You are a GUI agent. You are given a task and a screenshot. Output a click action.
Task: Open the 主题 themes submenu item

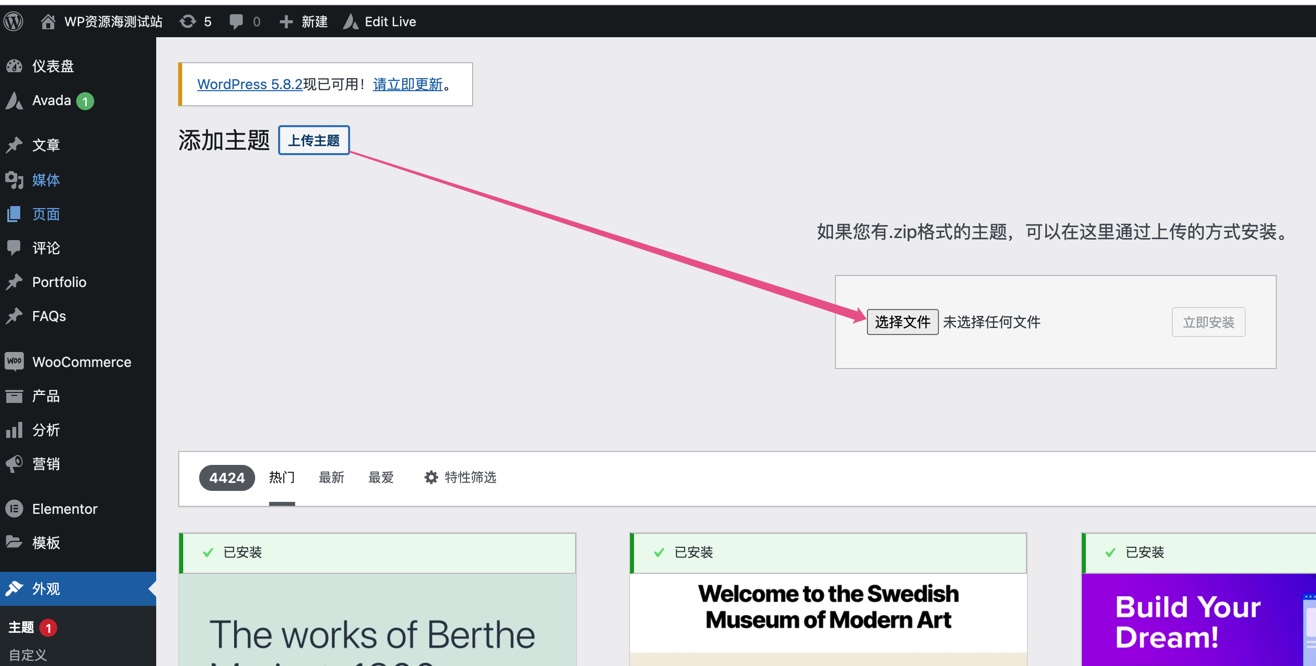(x=22, y=628)
